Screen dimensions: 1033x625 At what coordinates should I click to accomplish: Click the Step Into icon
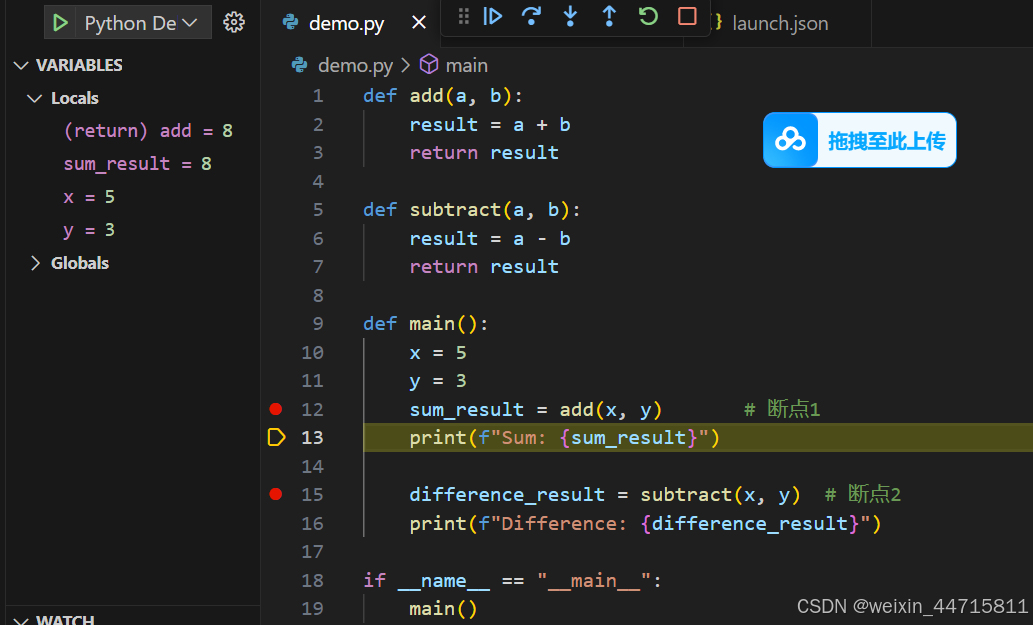point(570,17)
